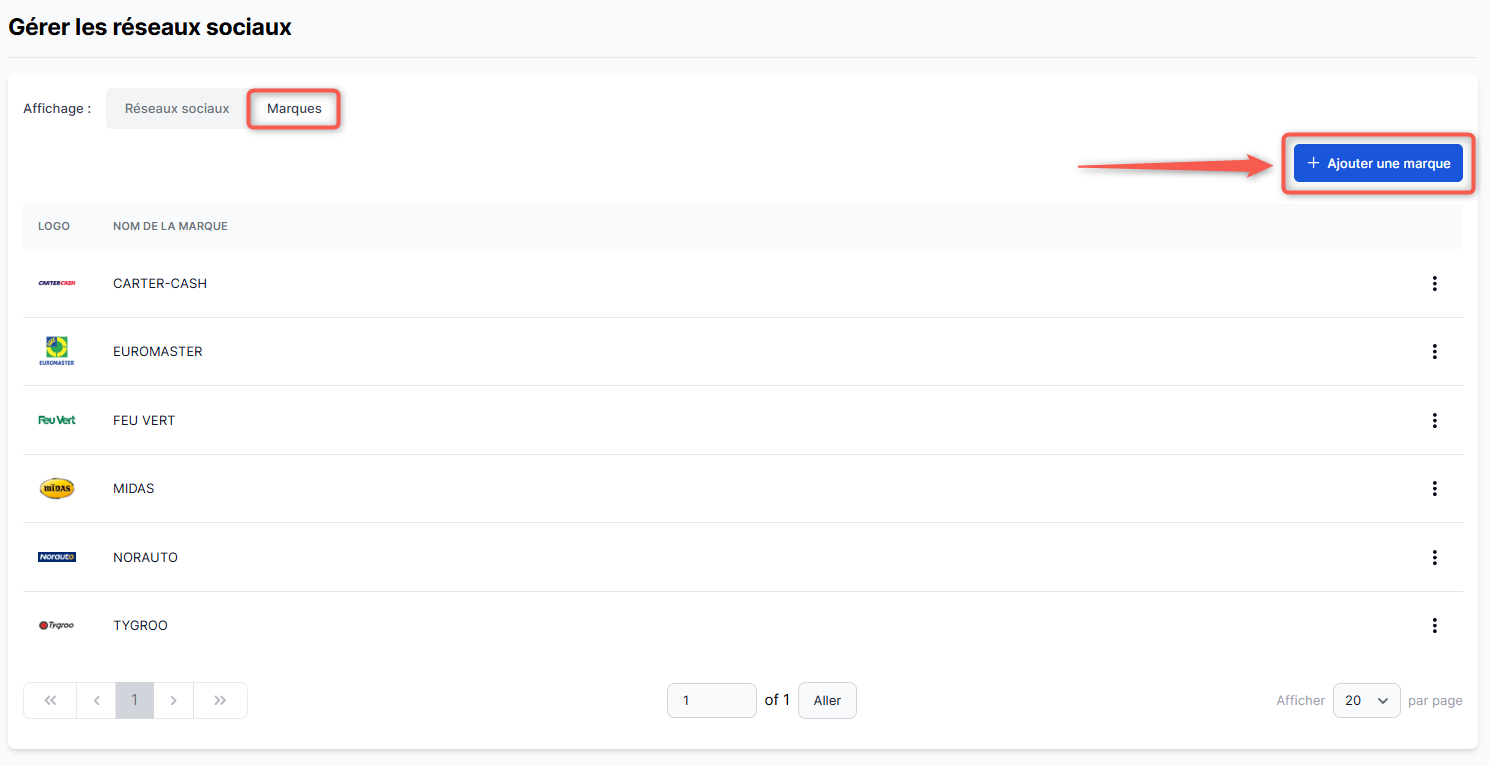Screen dimensions: 1489x766
Task: Open the kebab menu for FEU VERT
Action: pos(1434,421)
